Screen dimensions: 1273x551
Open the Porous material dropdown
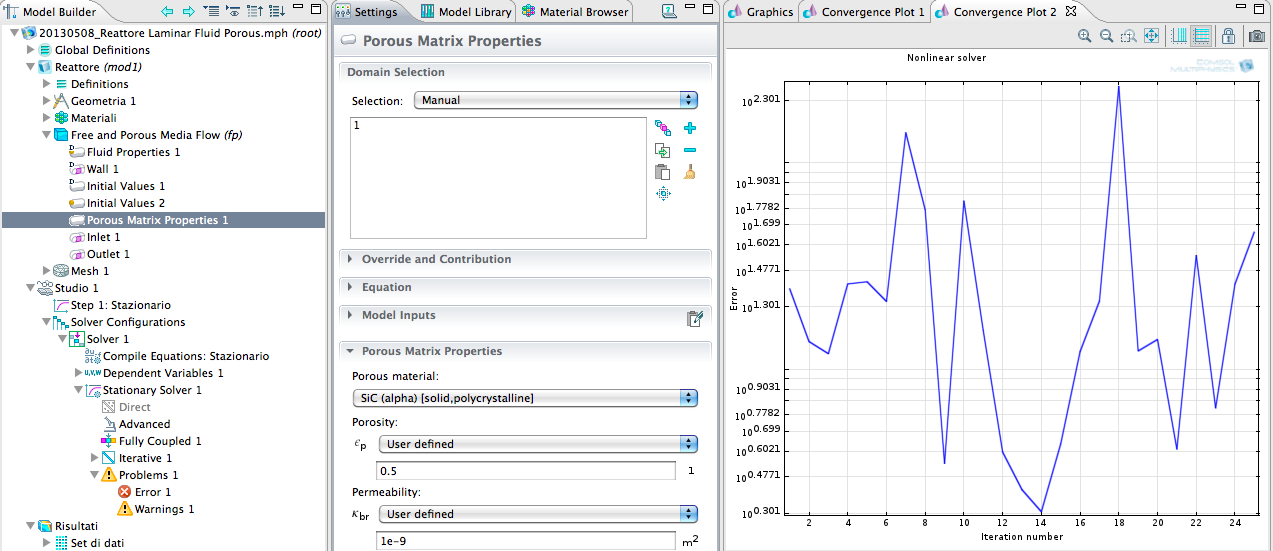pyautogui.click(x=524, y=398)
